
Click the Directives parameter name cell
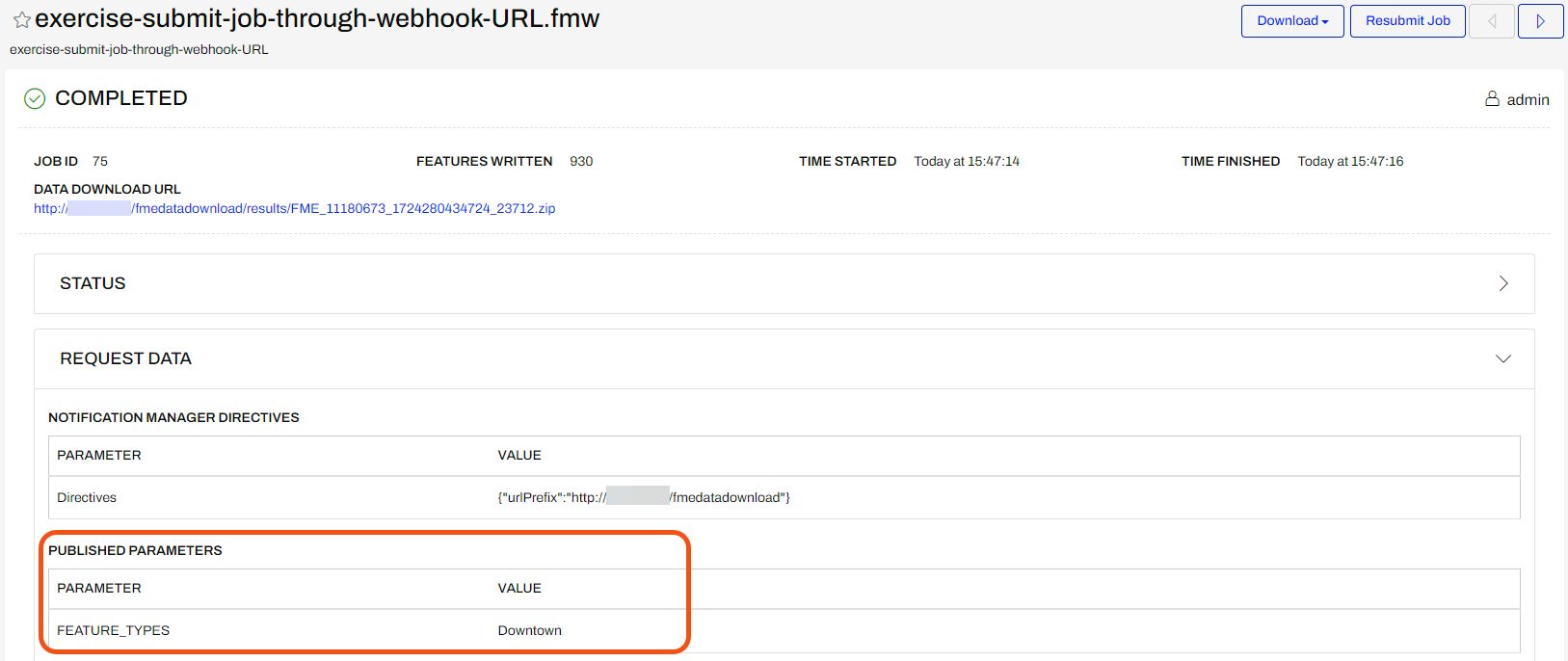click(87, 497)
